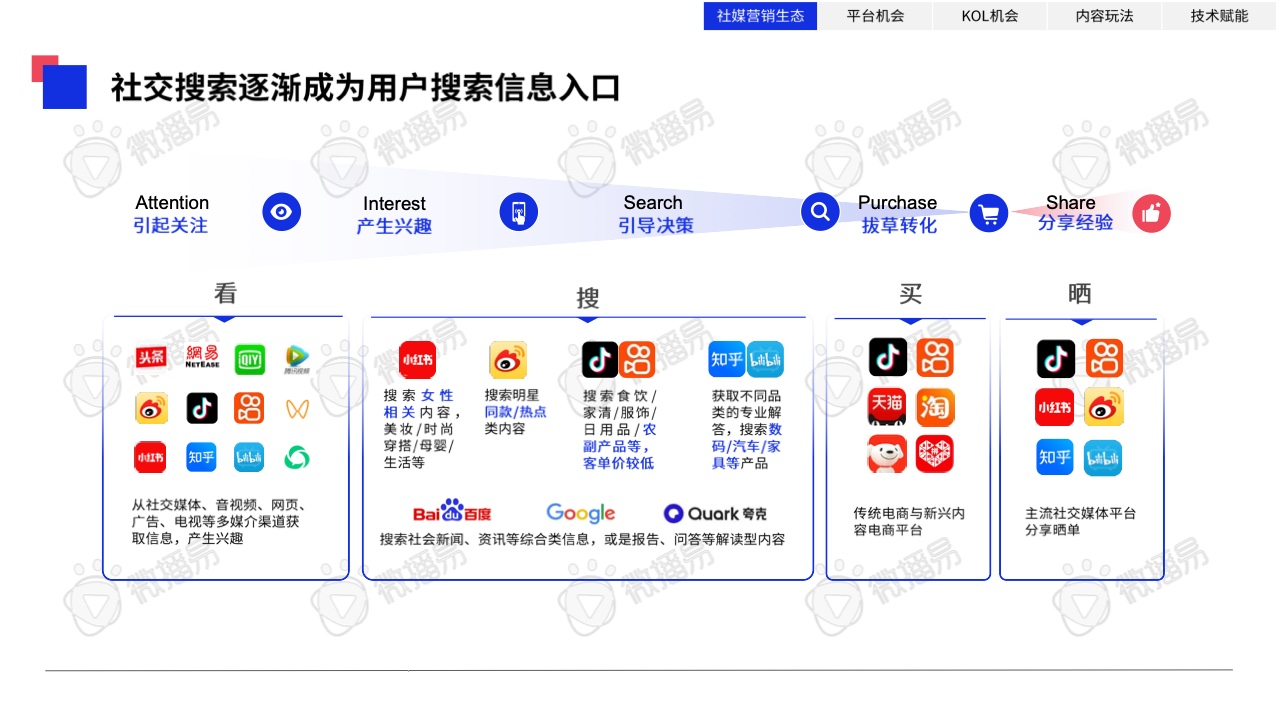
Task: Click the 传统电商与新兴内容电商平台 caption
Action: pos(909,522)
